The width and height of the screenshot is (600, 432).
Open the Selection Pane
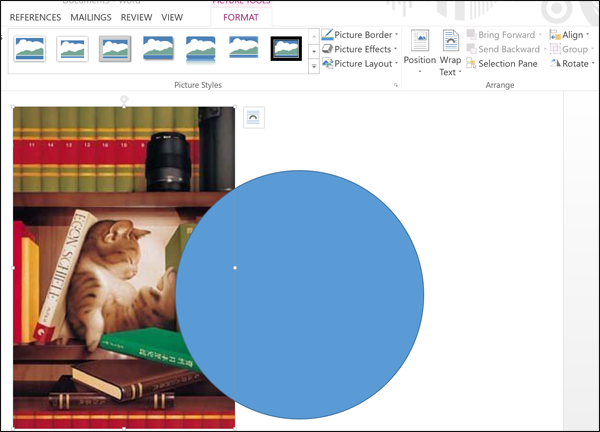click(x=502, y=64)
